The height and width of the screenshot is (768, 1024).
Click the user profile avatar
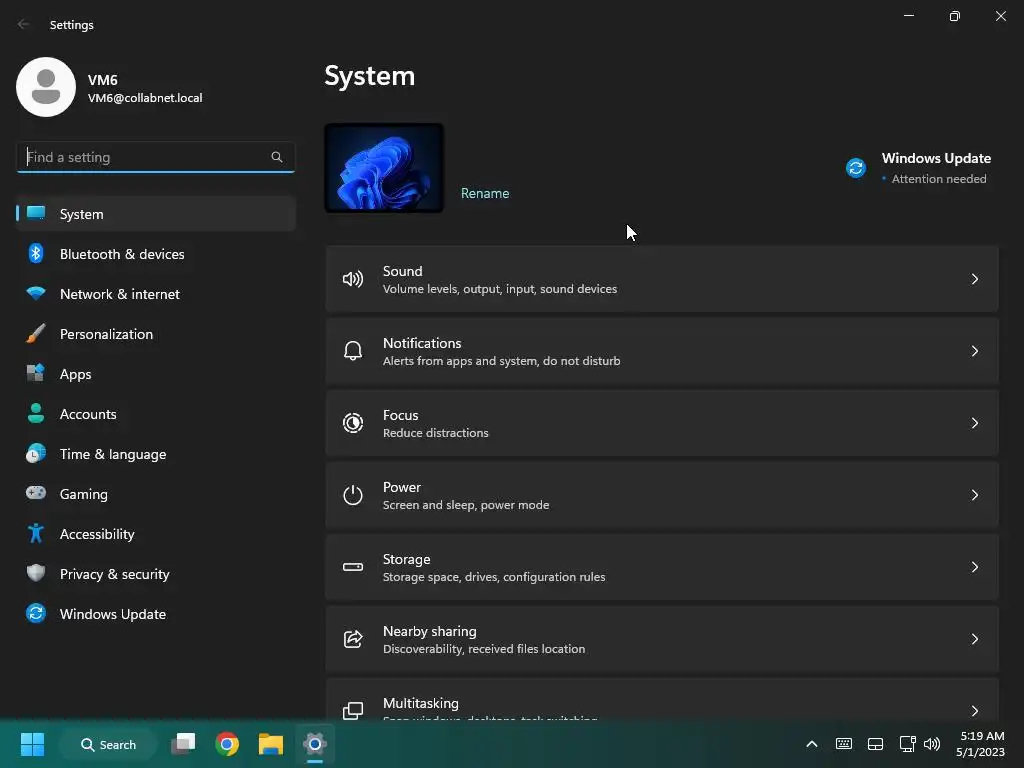pyautogui.click(x=46, y=87)
